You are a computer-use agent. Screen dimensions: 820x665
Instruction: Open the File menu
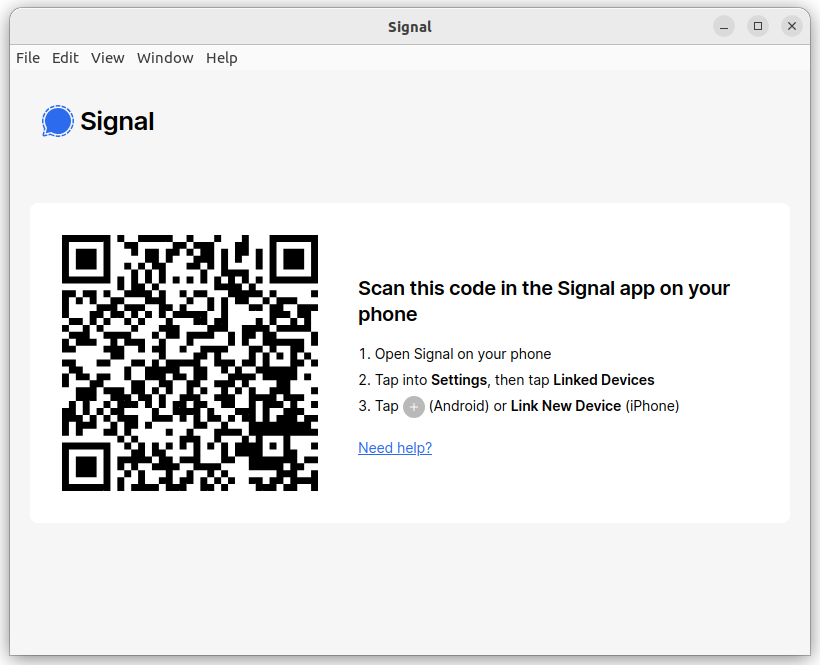(x=28, y=58)
